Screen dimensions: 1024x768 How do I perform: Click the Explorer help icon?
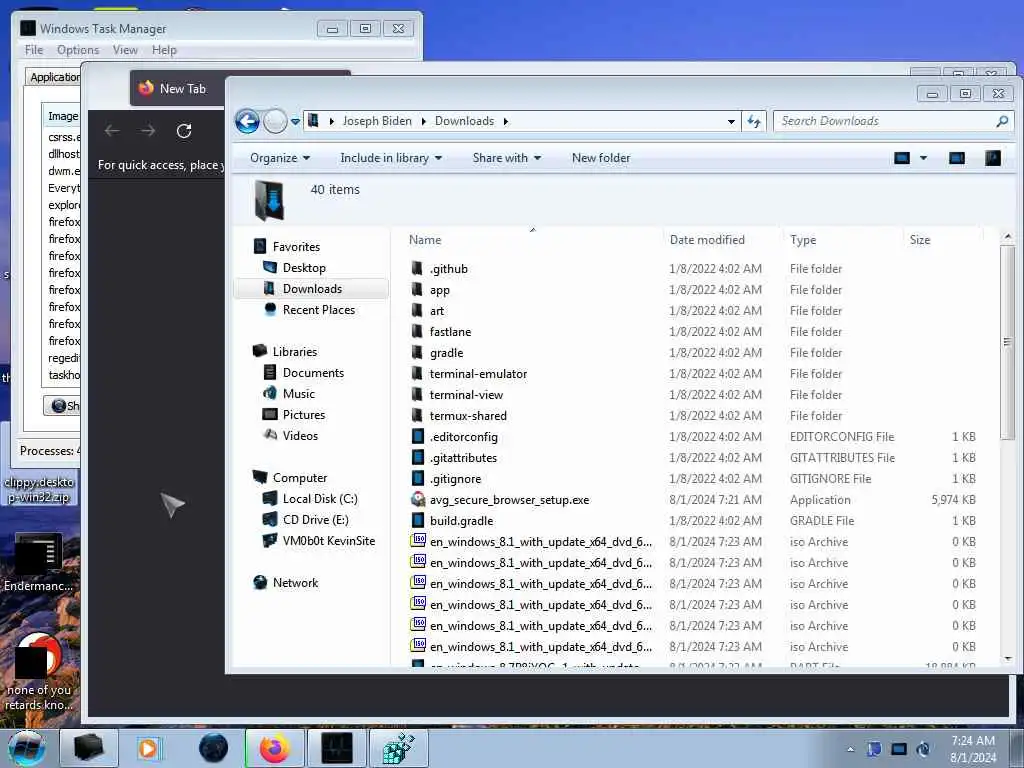993,158
